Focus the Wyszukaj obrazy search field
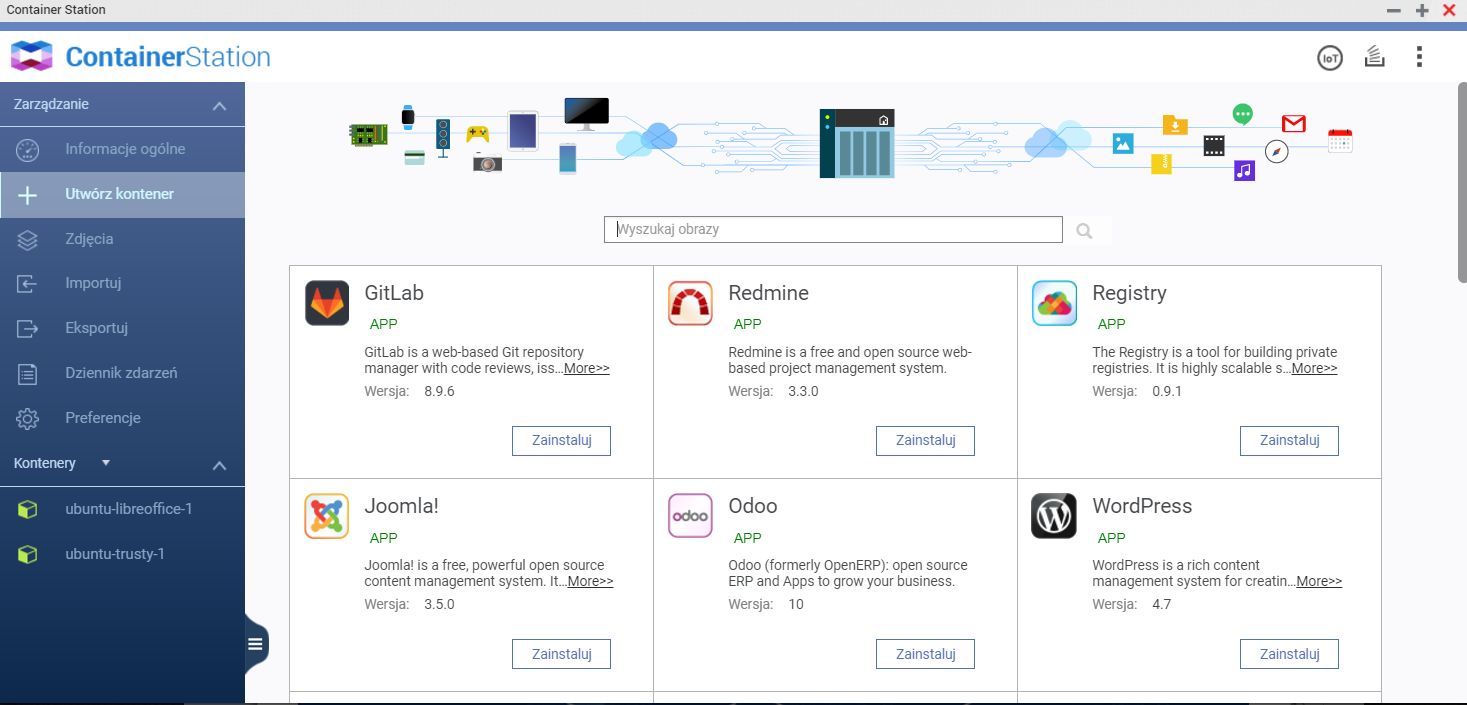 tap(833, 230)
